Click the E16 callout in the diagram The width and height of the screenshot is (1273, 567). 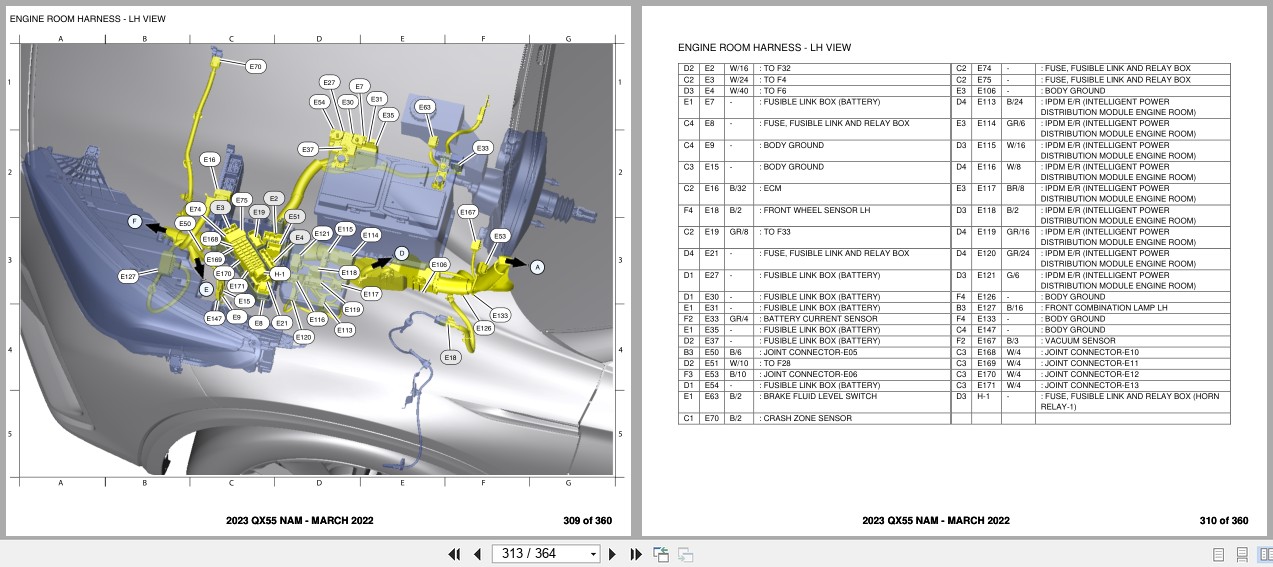click(x=209, y=160)
